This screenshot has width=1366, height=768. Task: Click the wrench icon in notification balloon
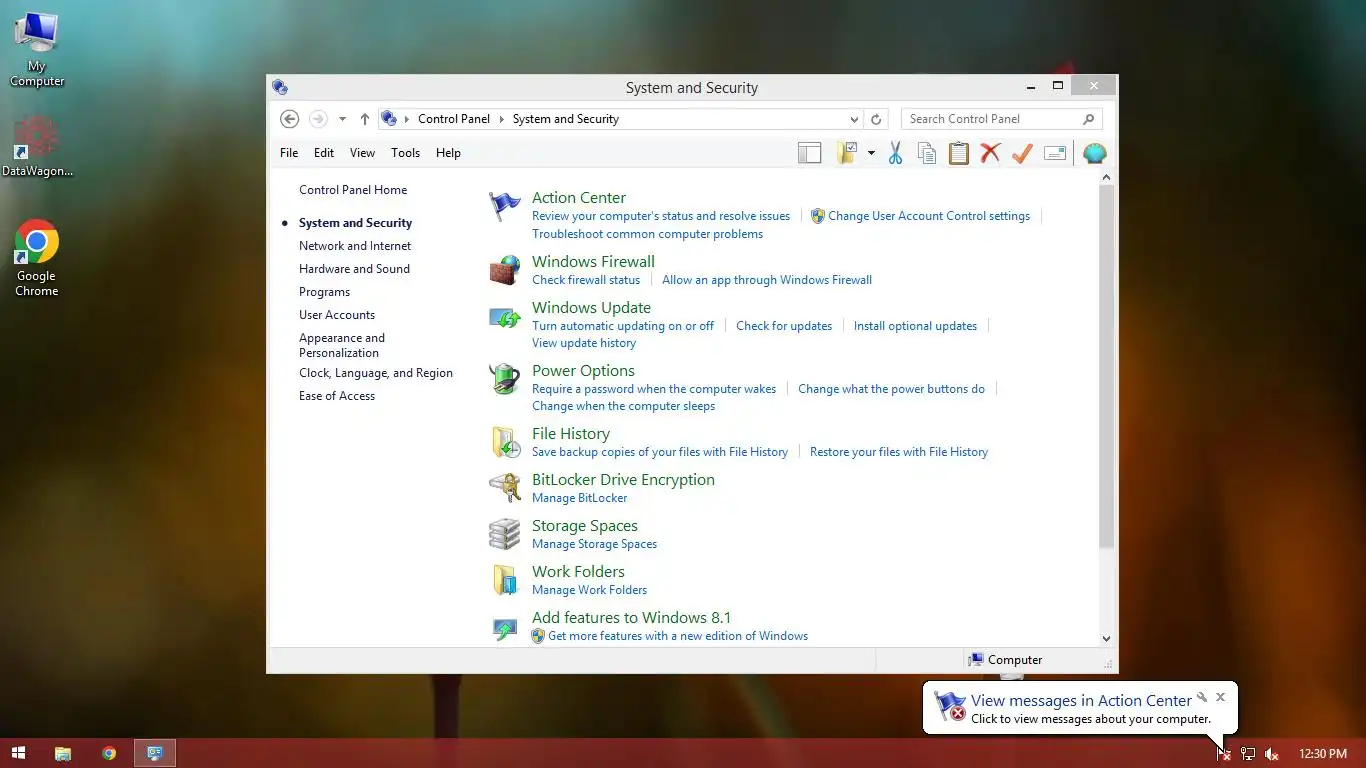click(1202, 697)
